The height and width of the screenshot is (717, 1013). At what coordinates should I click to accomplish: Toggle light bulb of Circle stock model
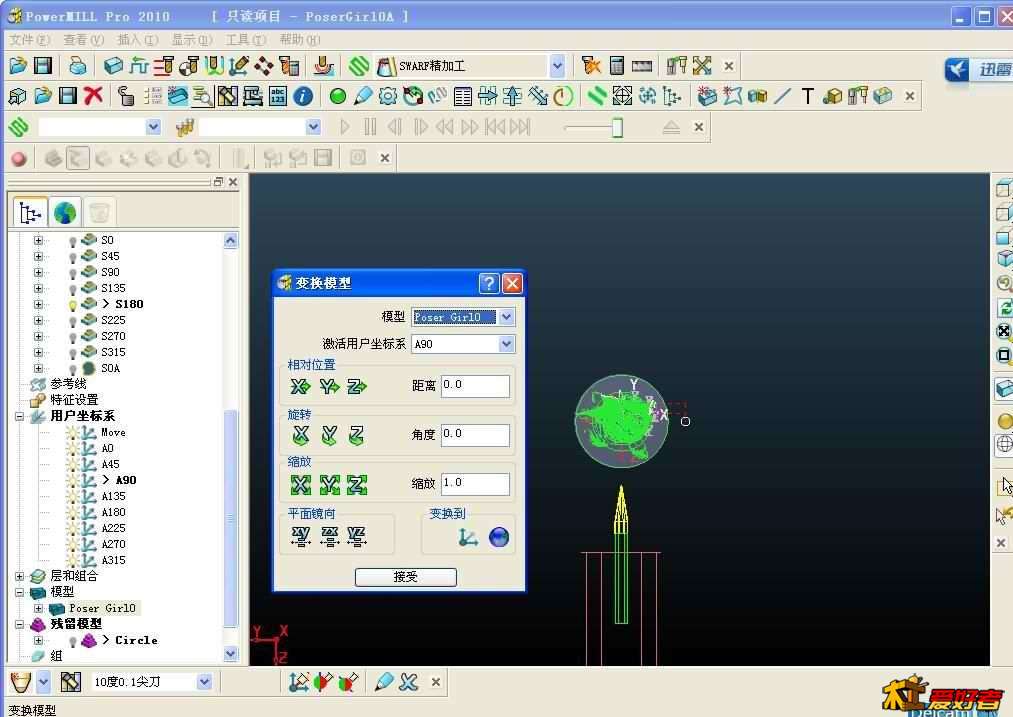72,641
